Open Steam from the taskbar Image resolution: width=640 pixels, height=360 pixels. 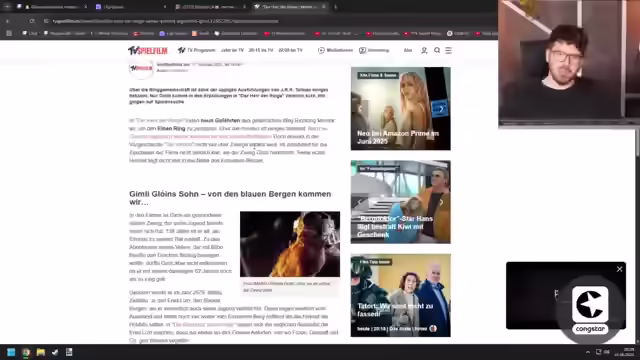point(55,352)
